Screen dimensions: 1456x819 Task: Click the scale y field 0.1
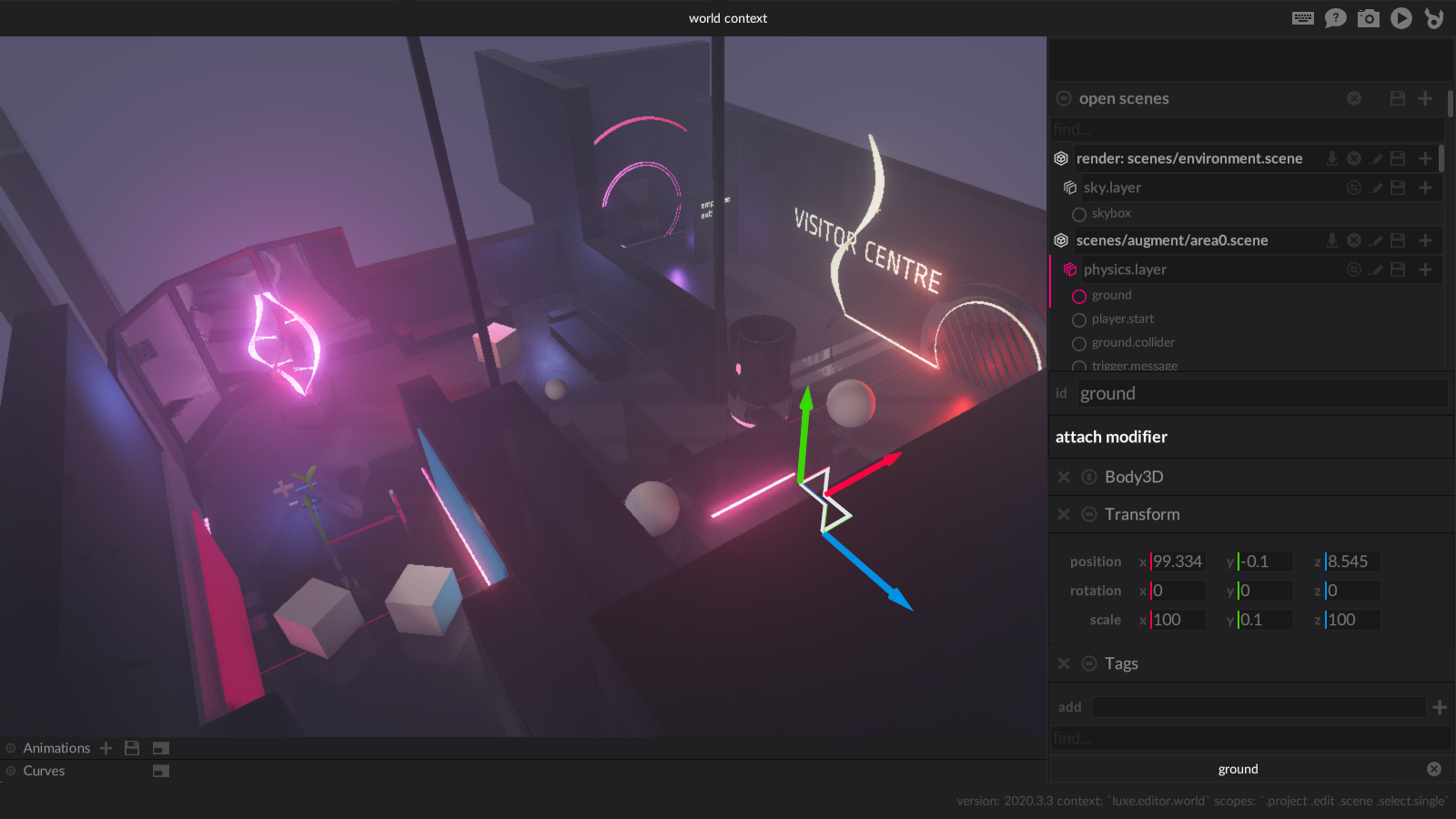click(1265, 620)
